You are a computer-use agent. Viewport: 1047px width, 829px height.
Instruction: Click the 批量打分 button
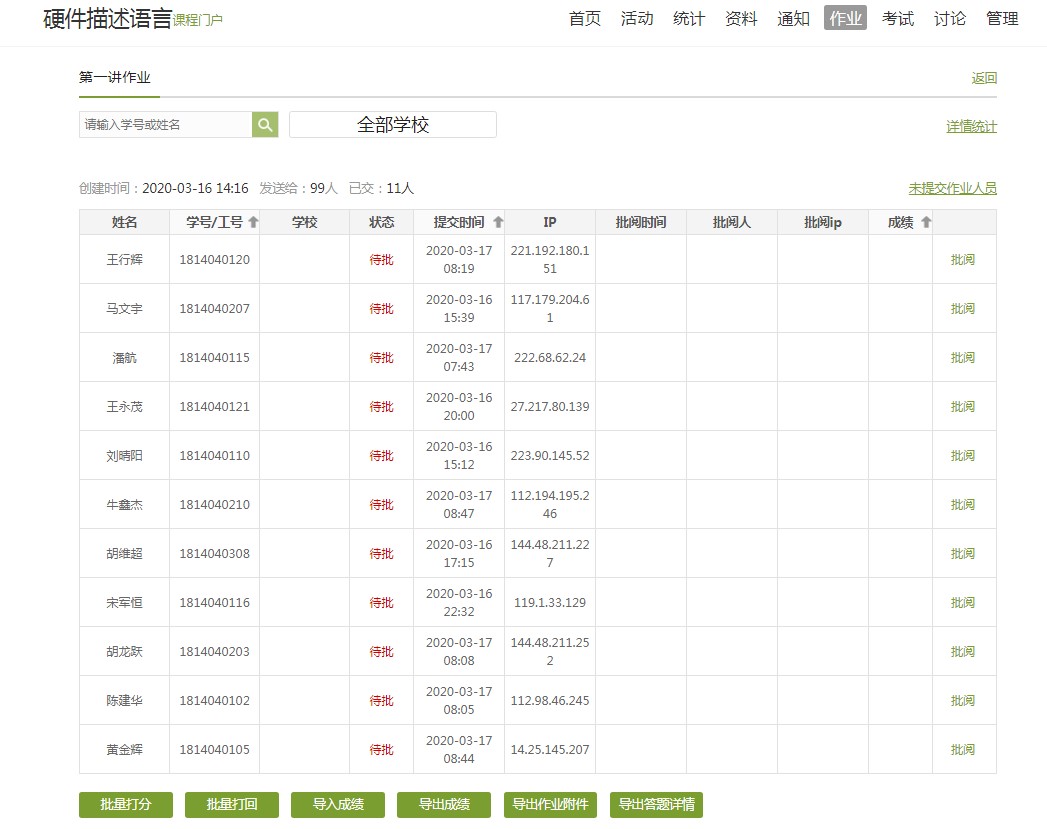(126, 805)
